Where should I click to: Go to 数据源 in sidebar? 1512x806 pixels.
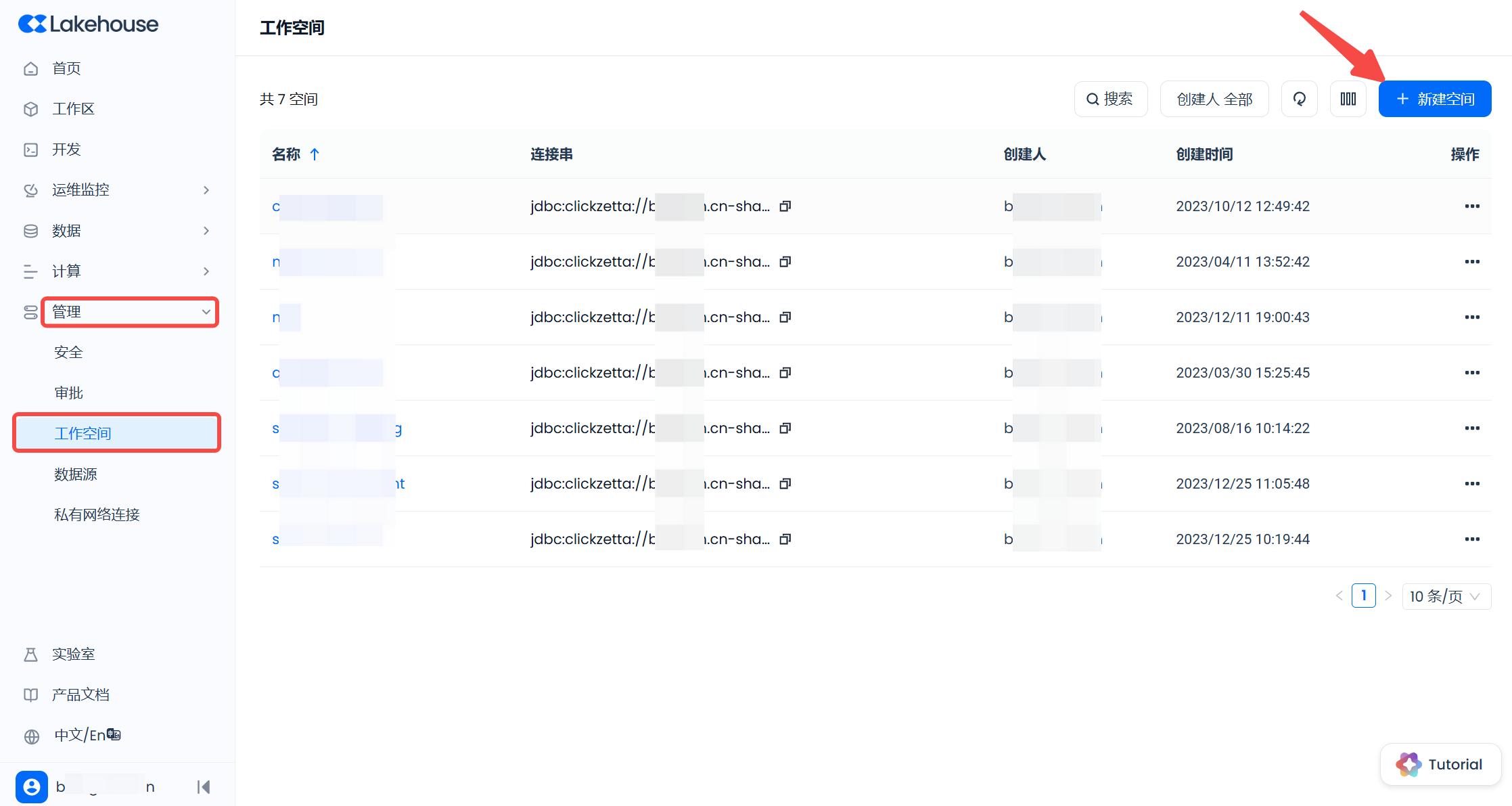76,474
